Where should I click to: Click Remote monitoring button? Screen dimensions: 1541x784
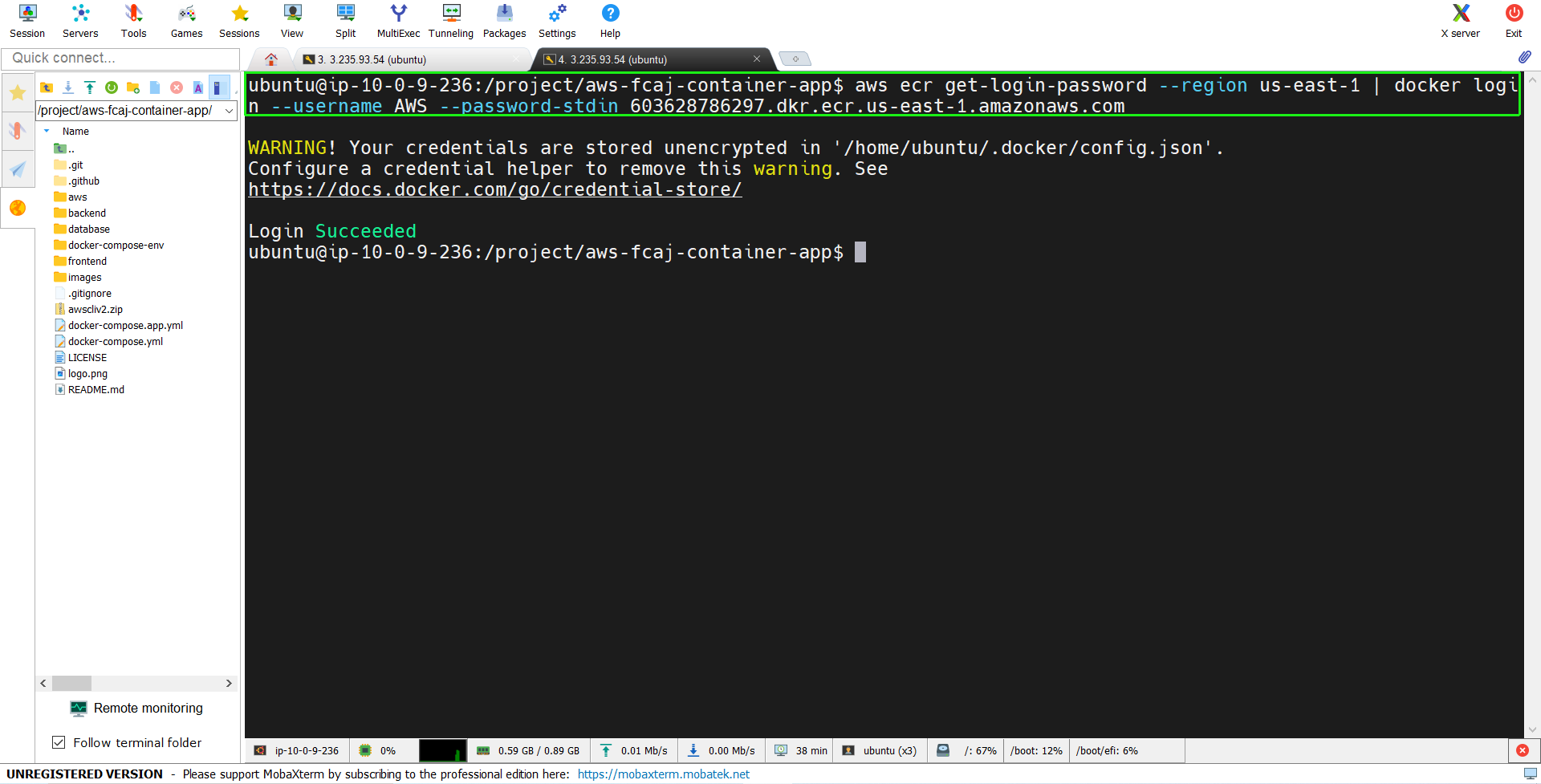coord(136,708)
